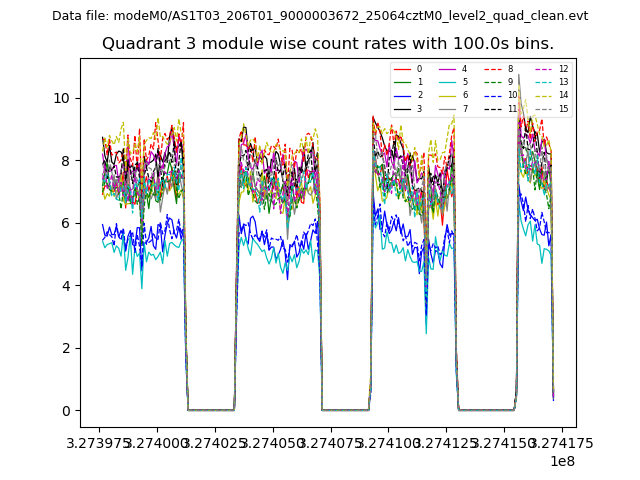Select legend entry label 4
The image size is (640, 480).
[464, 69]
